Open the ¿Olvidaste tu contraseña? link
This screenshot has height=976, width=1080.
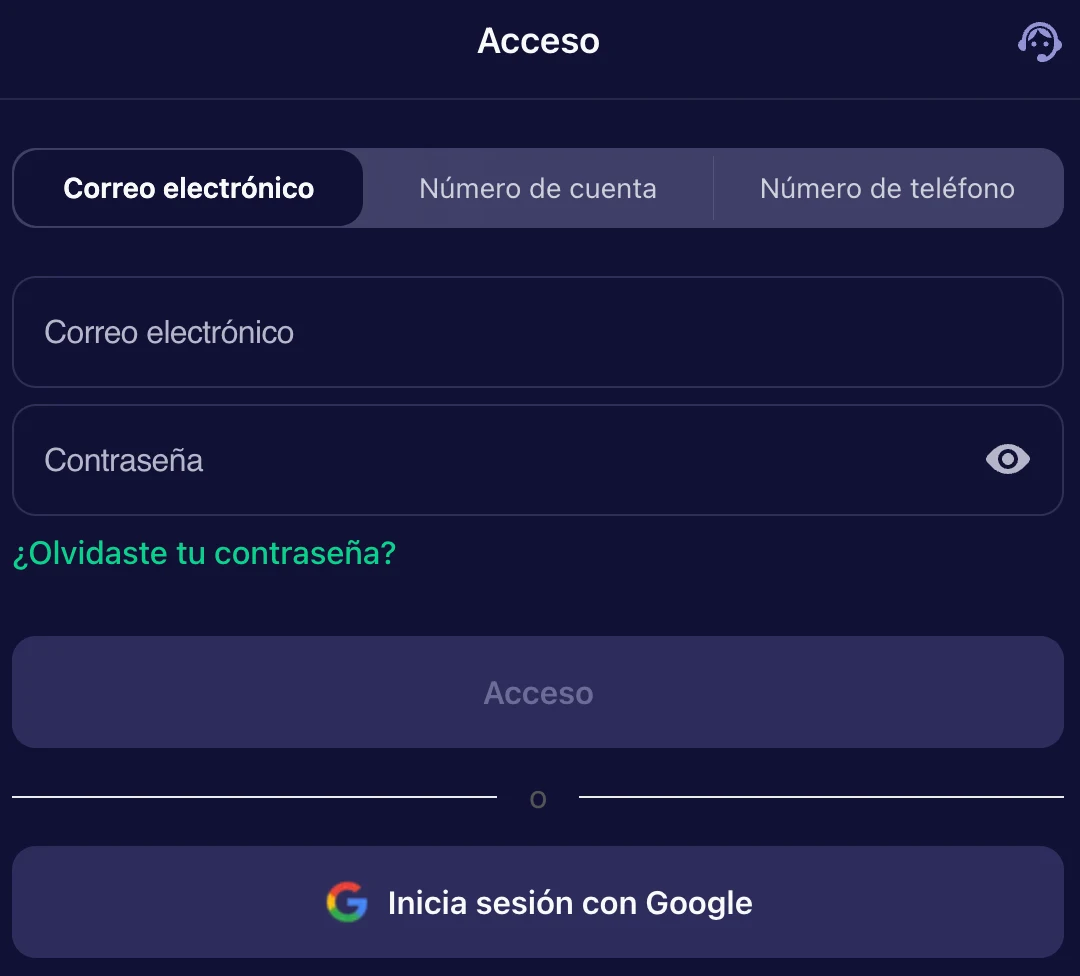[x=204, y=553]
